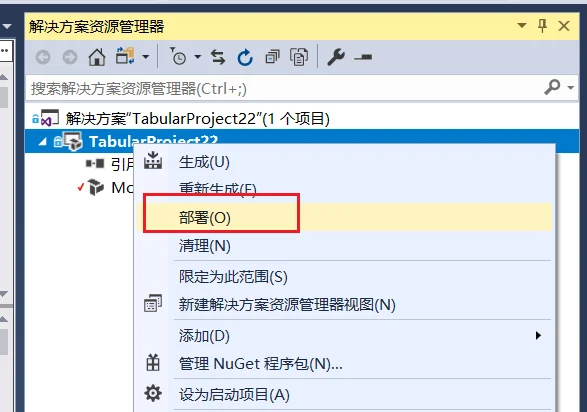Toggle auto-hide pin for Solution Explorer
This screenshot has height=412, width=587.
pyautogui.click(x=542, y=26)
